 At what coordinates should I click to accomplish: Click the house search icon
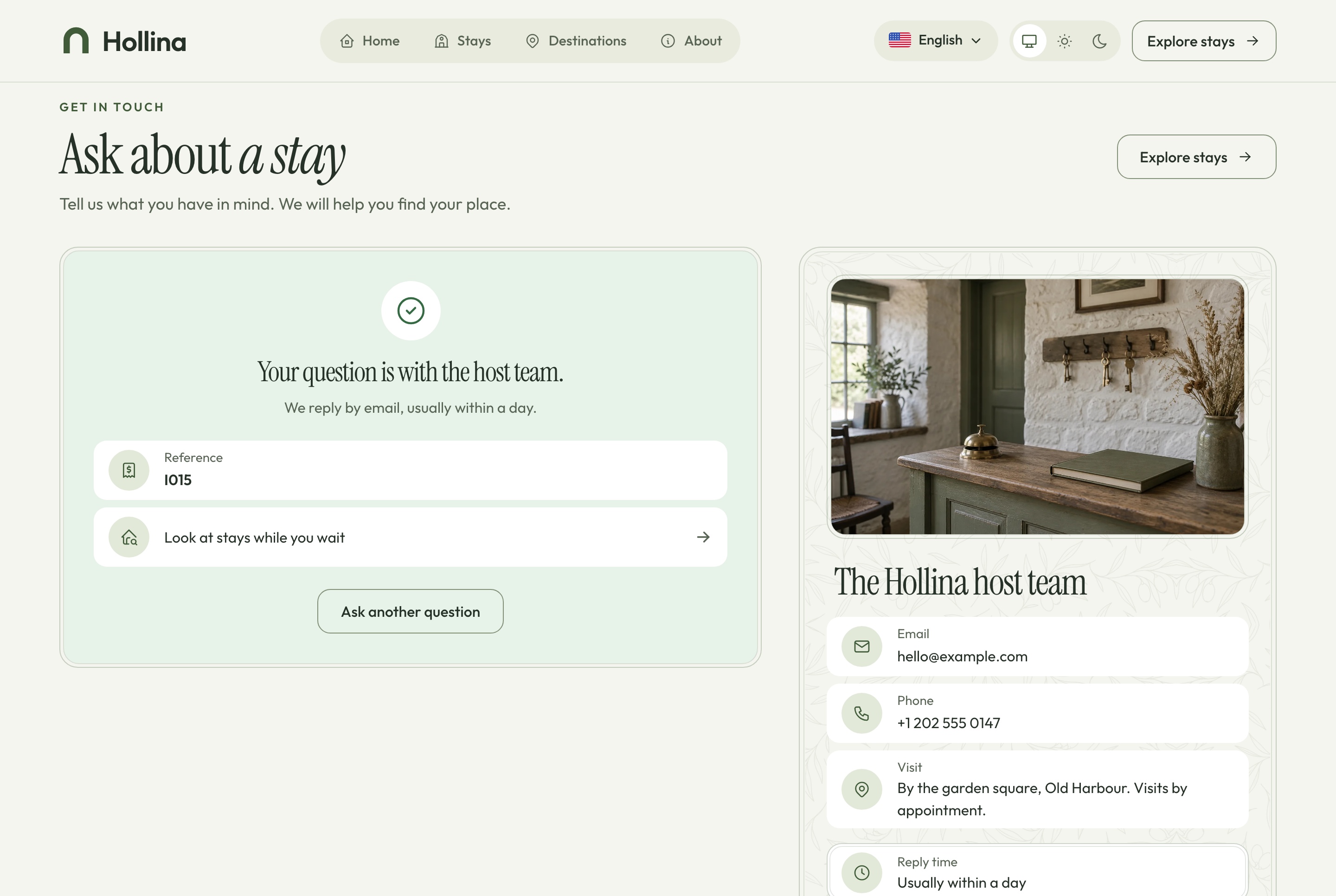pos(129,537)
